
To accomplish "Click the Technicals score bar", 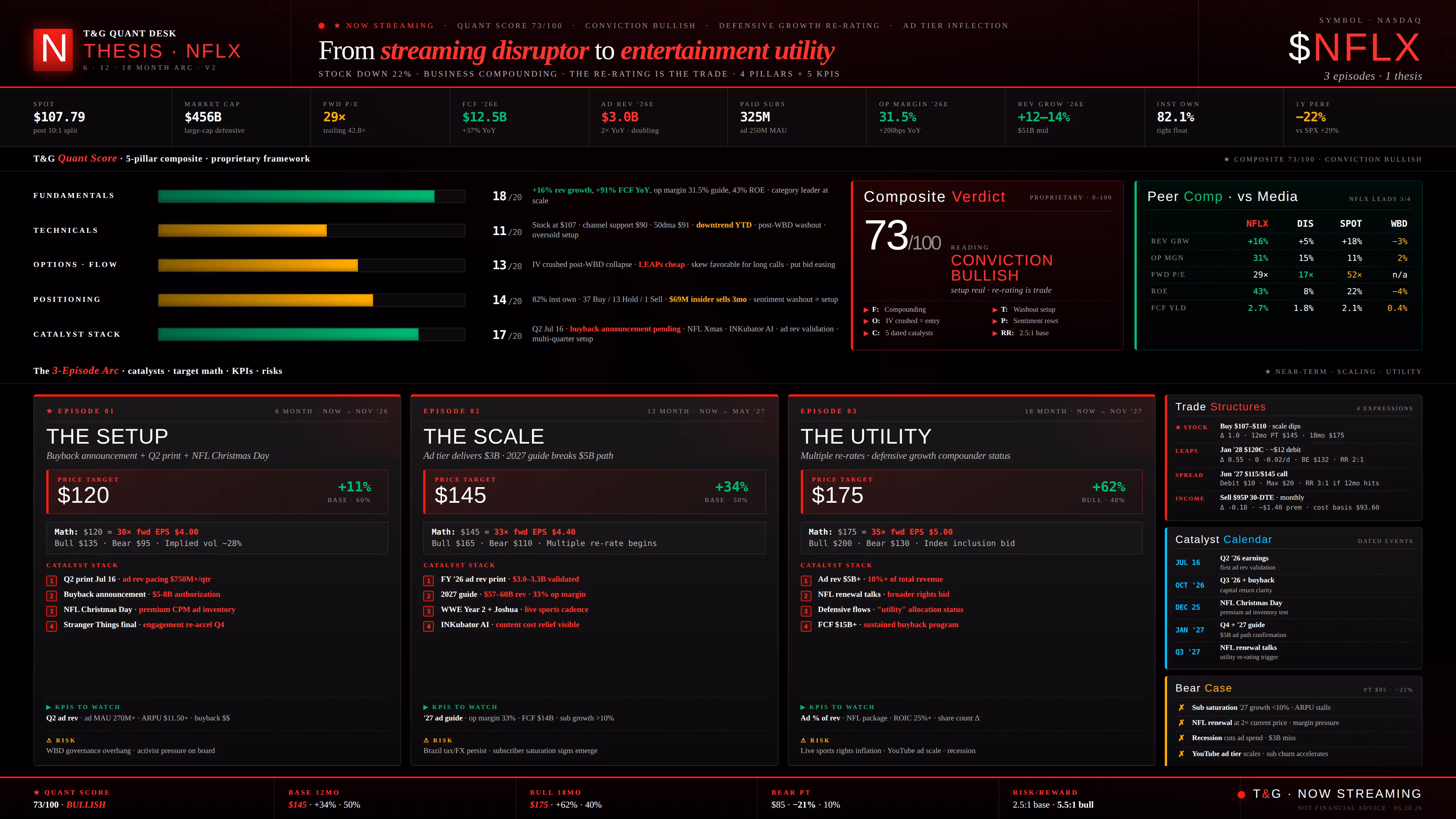I will pos(311,231).
